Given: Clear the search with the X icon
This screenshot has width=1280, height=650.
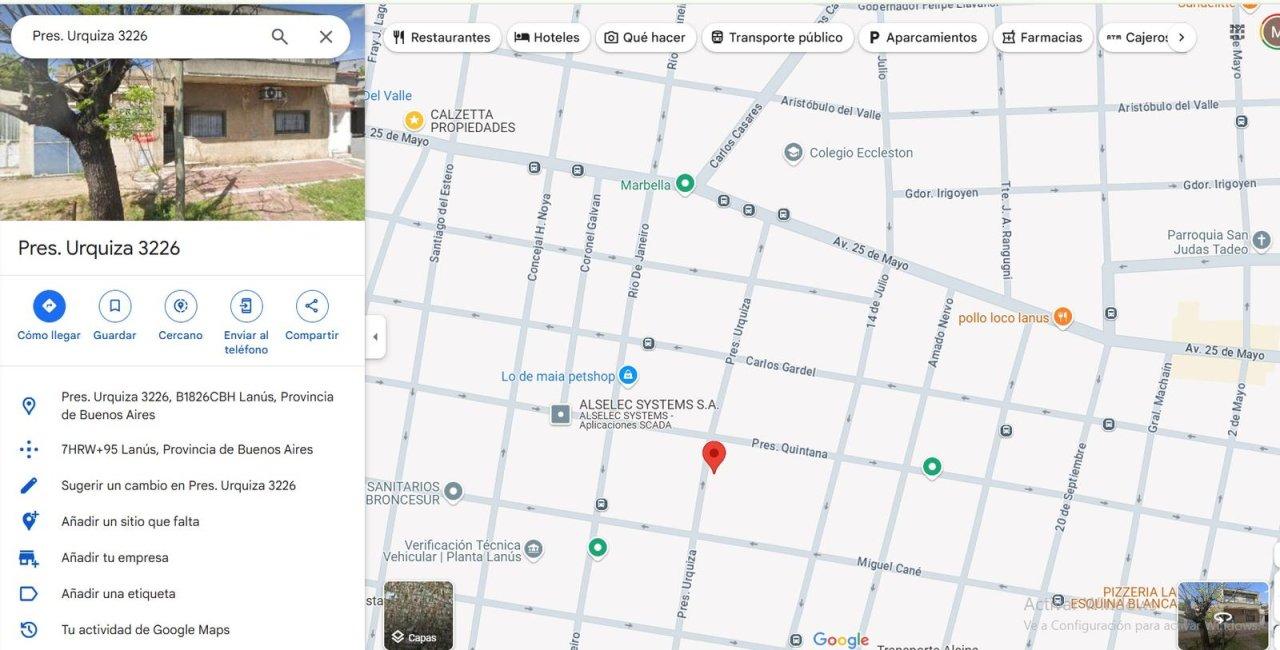Looking at the screenshot, I should (326, 36).
